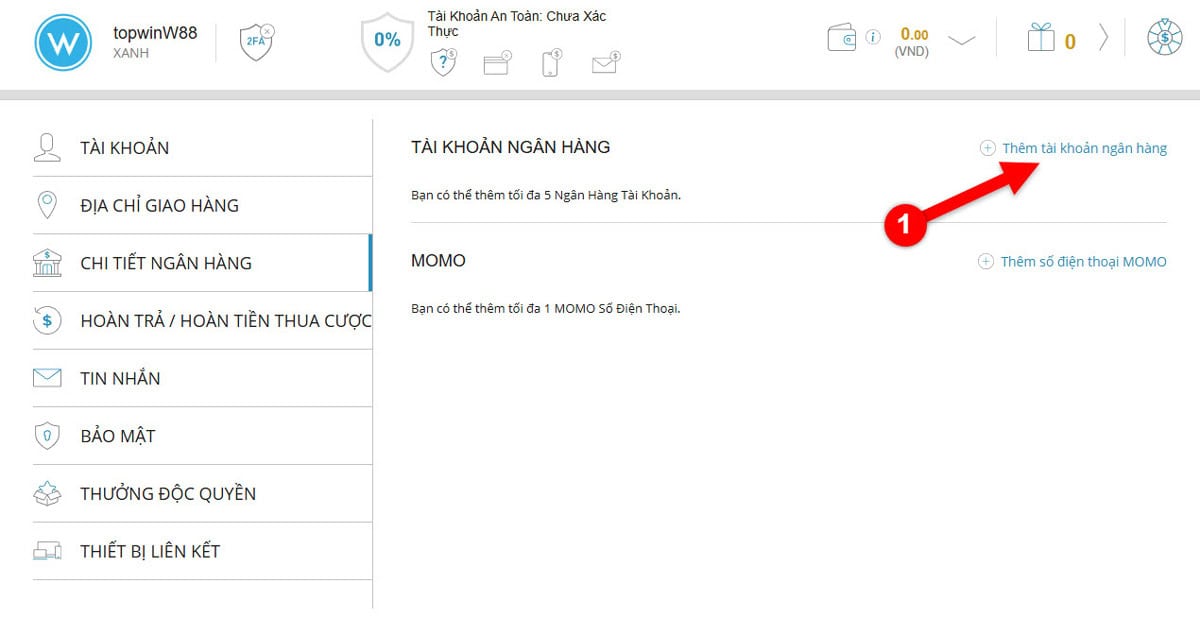1200x635 pixels.
Task: Click the devices icon beside THIẾT BỊ LIÊN KẾT
Action: tap(47, 551)
